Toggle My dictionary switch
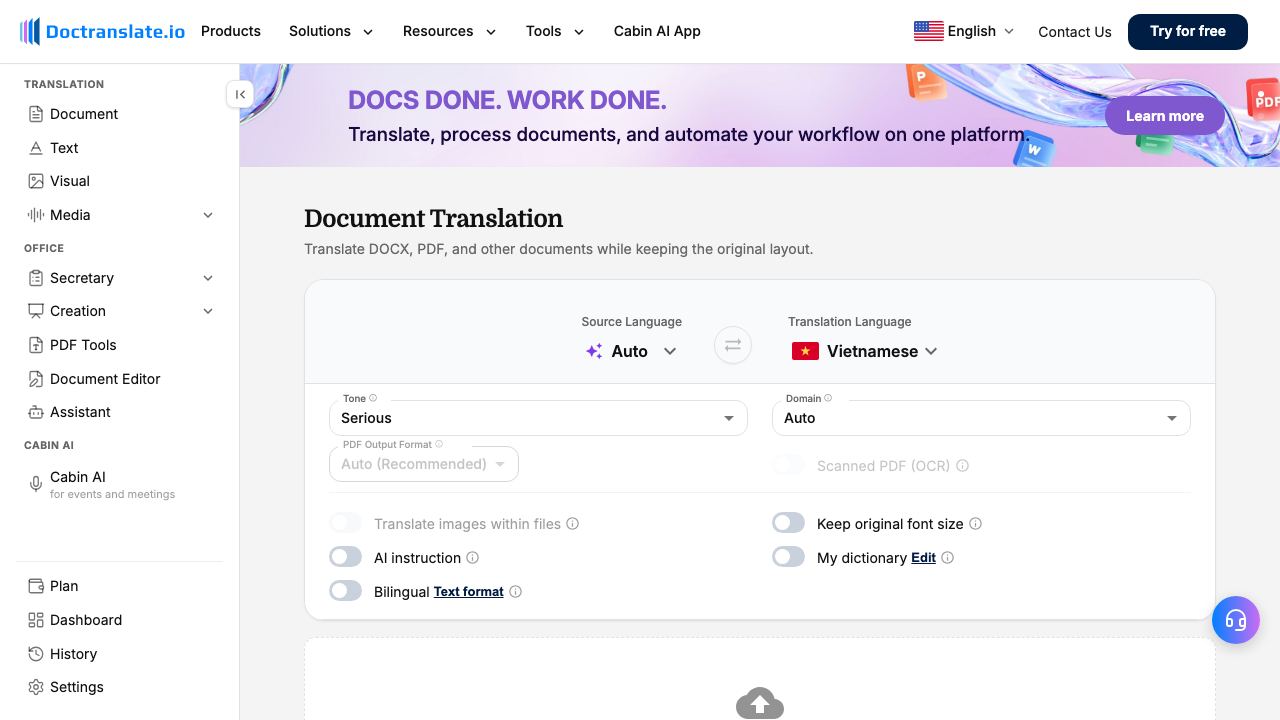The image size is (1280, 720). (789, 557)
